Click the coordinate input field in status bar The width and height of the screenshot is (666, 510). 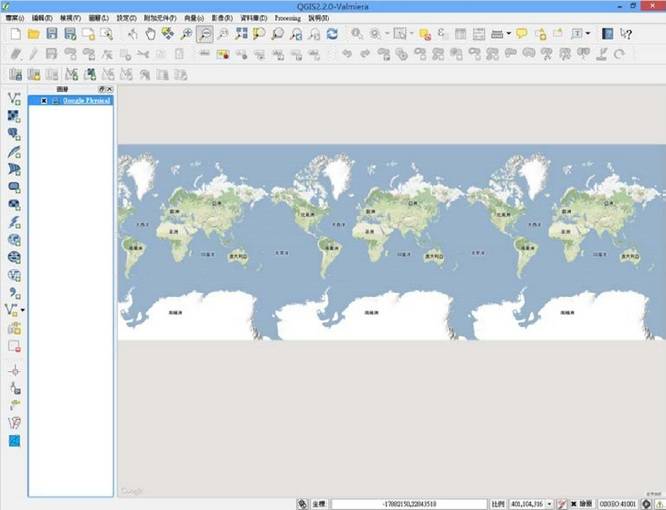409,504
